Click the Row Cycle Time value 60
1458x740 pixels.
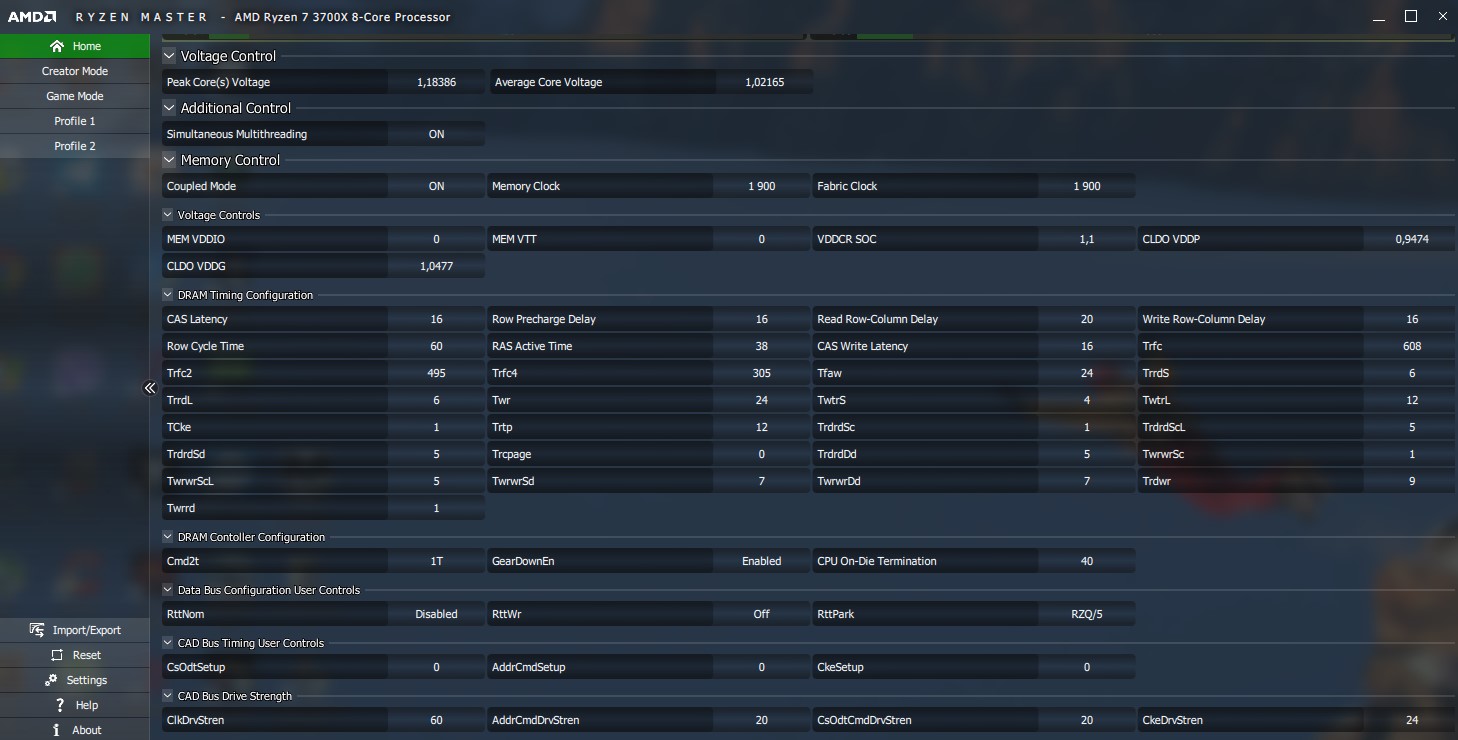(436, 346)
